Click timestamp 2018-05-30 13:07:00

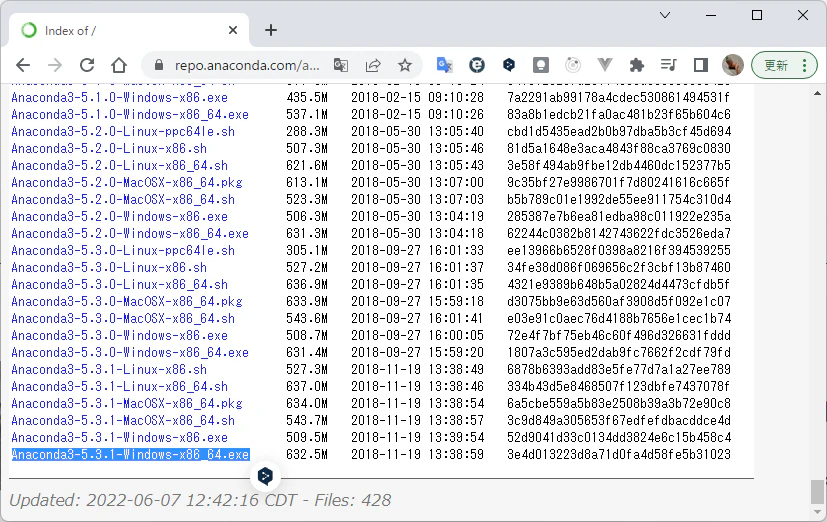click(418, 182)
